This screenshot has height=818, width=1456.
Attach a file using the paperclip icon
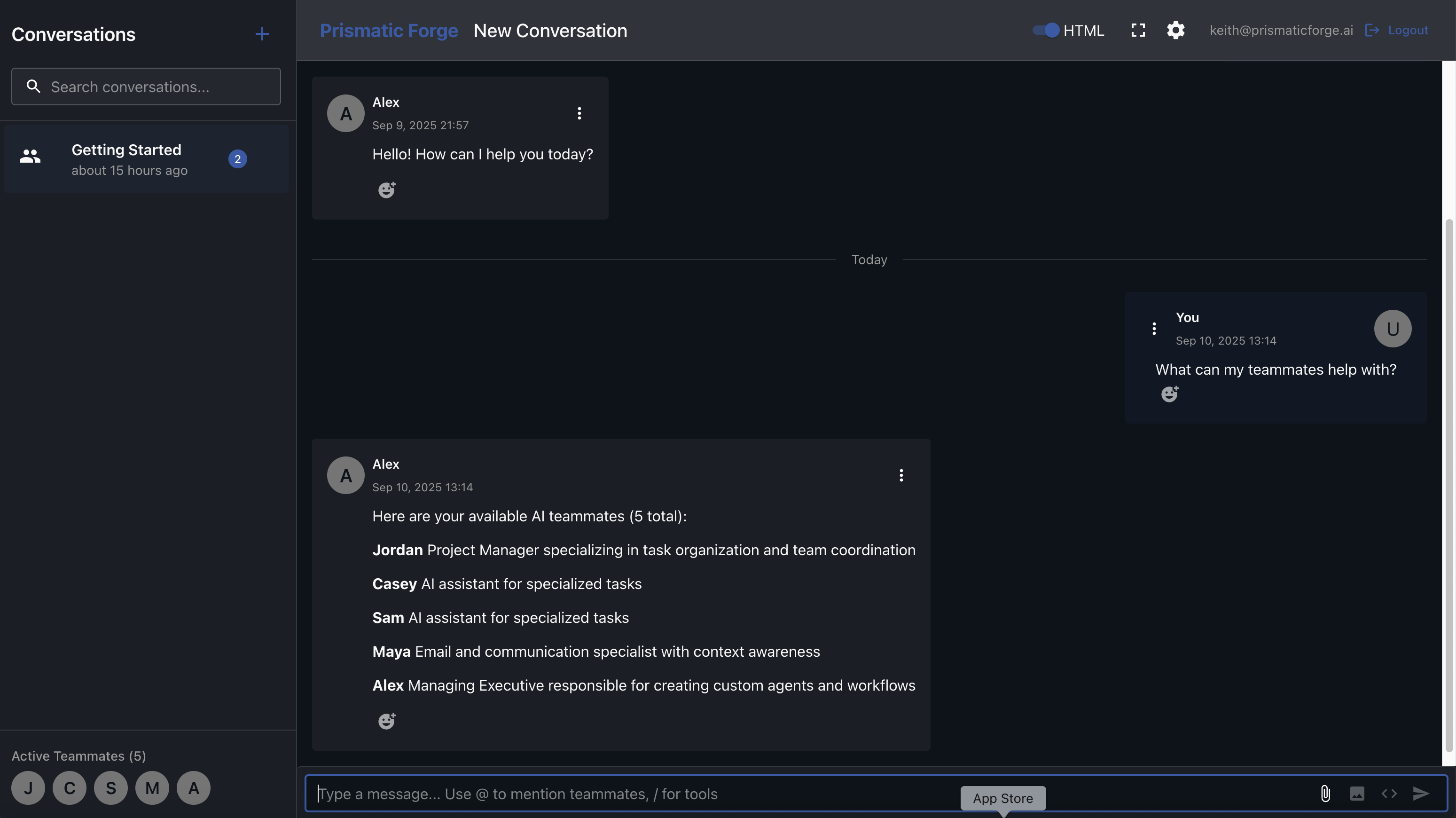coord(1325,793)
